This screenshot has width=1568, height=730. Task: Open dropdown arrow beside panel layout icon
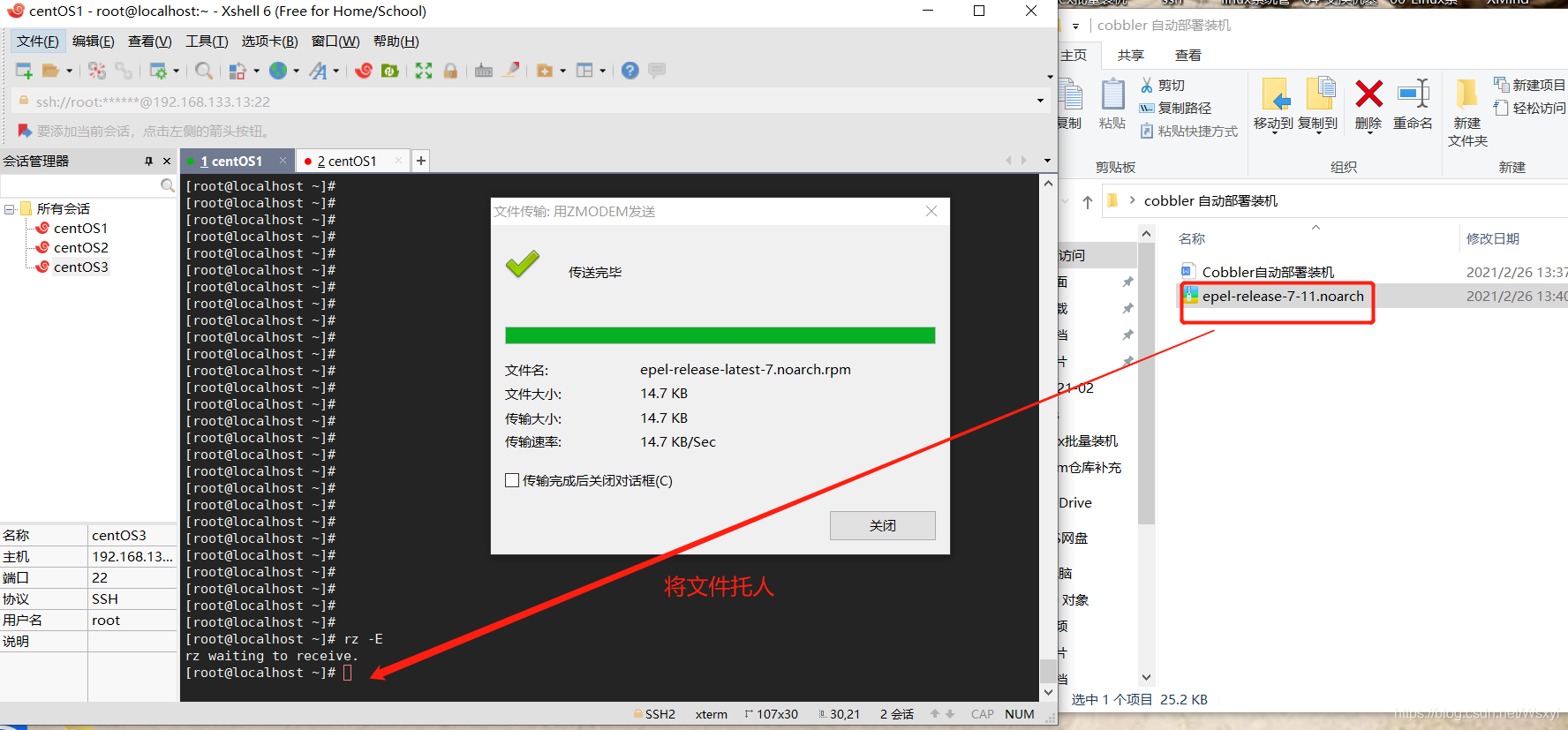(x=603, y=71)
